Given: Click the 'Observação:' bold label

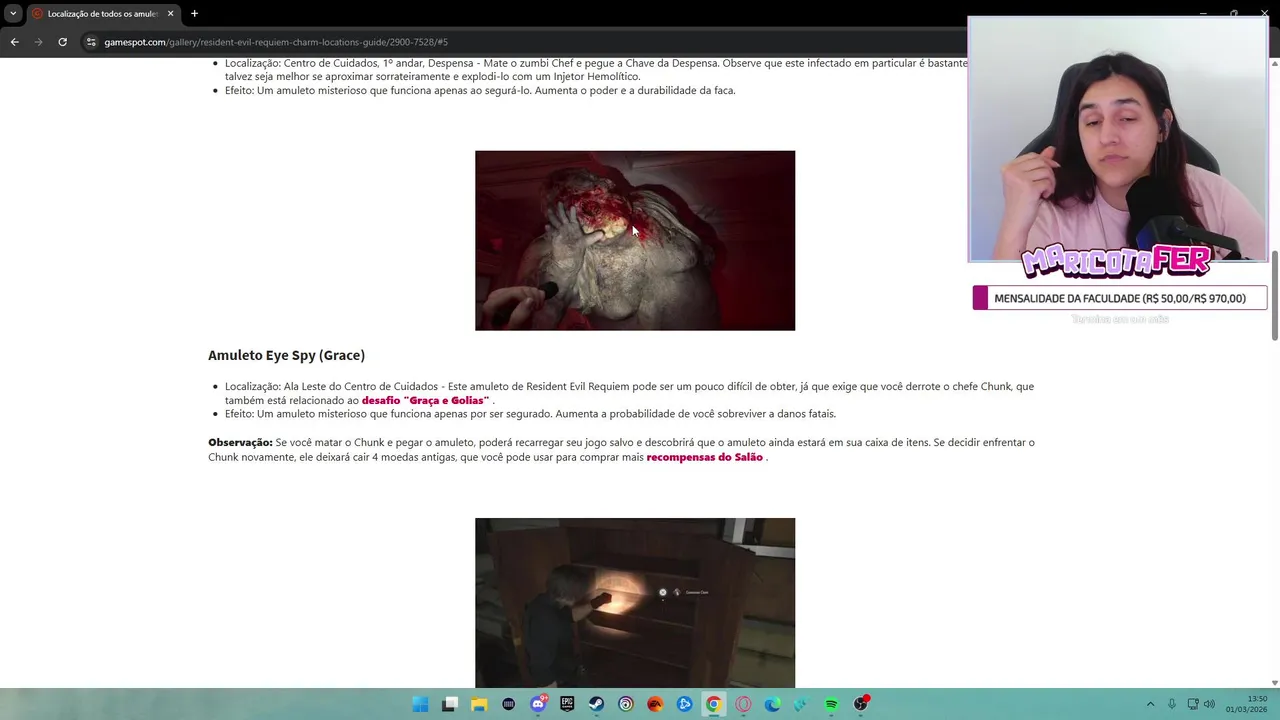Looking at the screenshot, I should 240,442.
